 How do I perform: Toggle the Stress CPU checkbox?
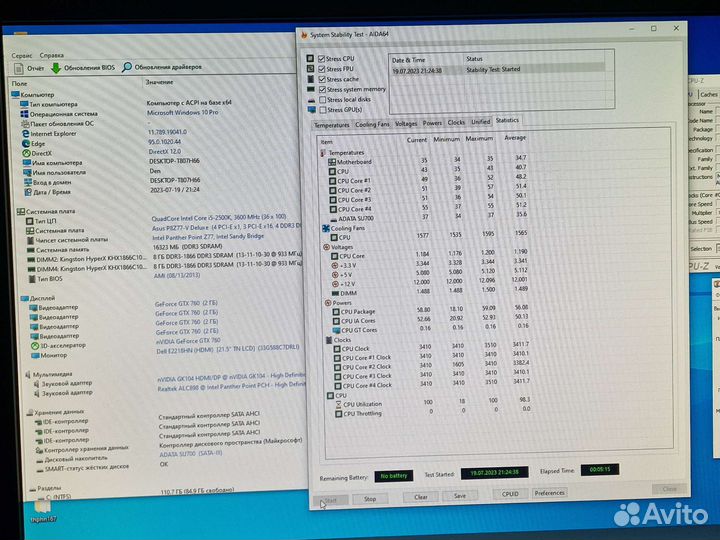point(321,59)
